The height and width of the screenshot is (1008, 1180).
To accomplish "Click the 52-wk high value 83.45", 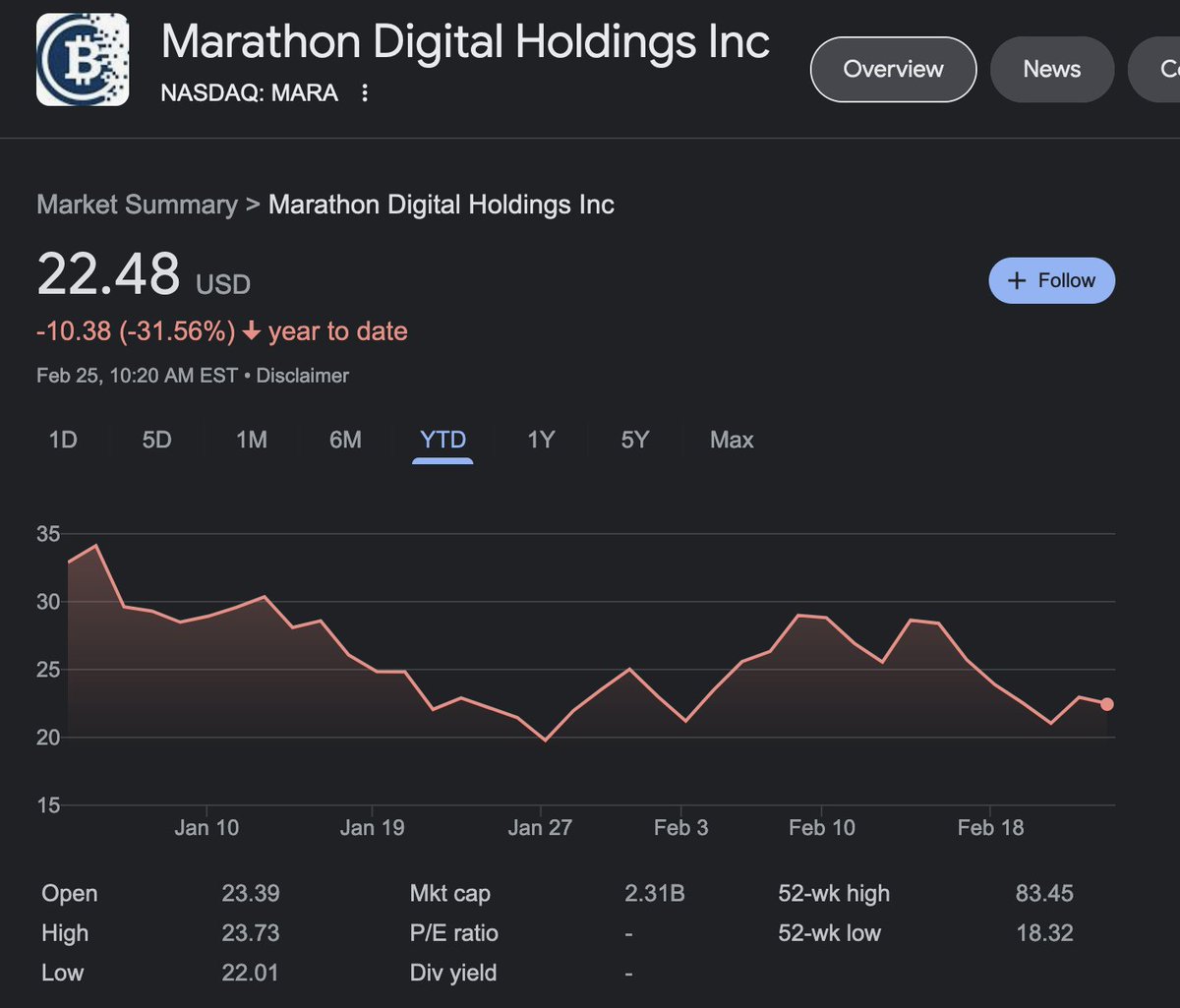I will pos(1044,894).
